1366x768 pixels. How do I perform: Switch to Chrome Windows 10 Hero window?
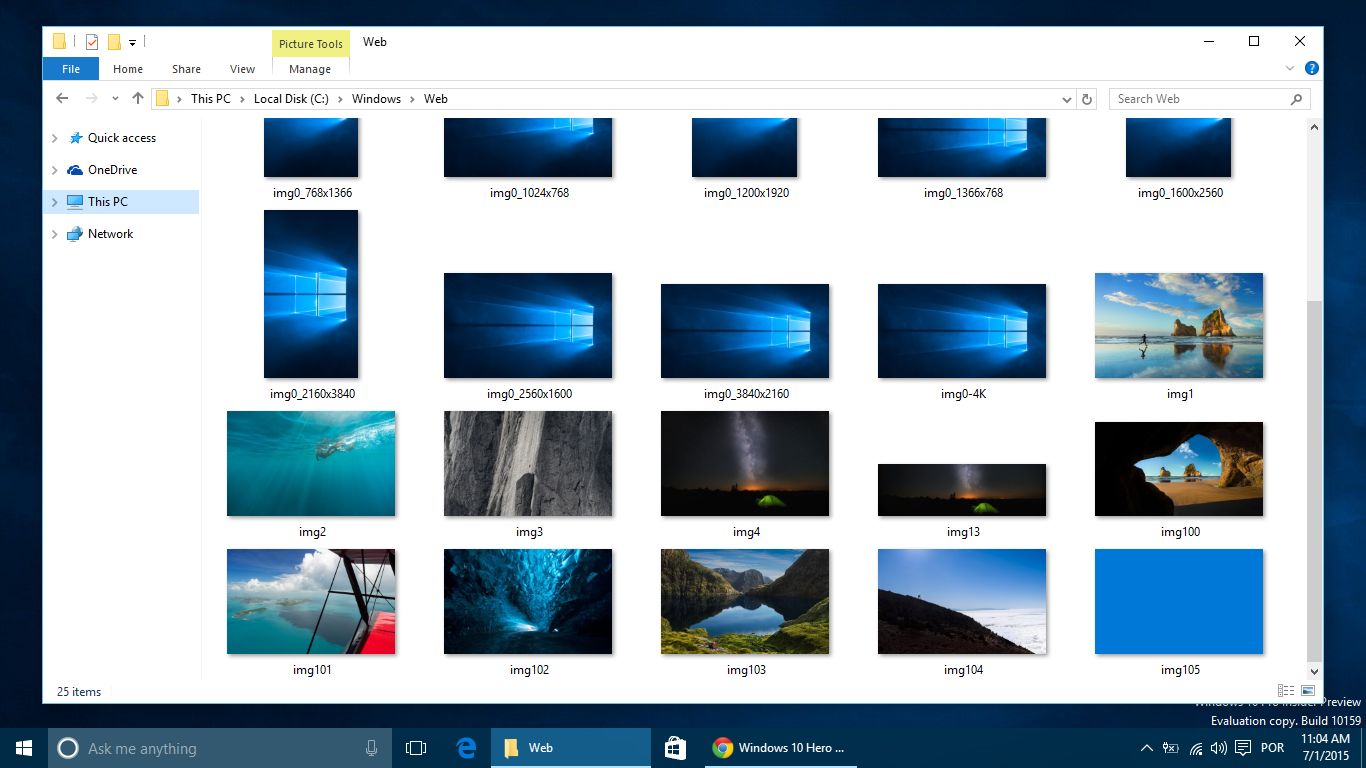(x=780, y=748)
